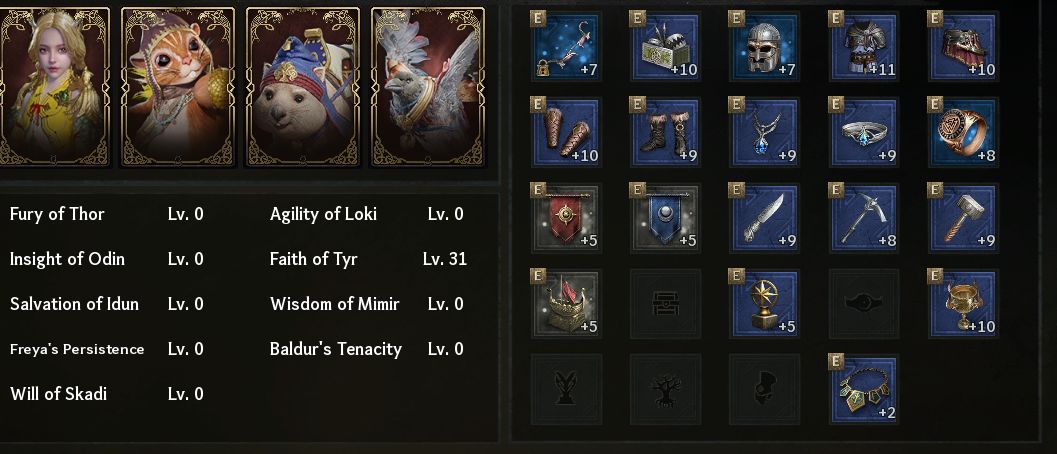Select the winged bird companion card

[x=428, y=87]
